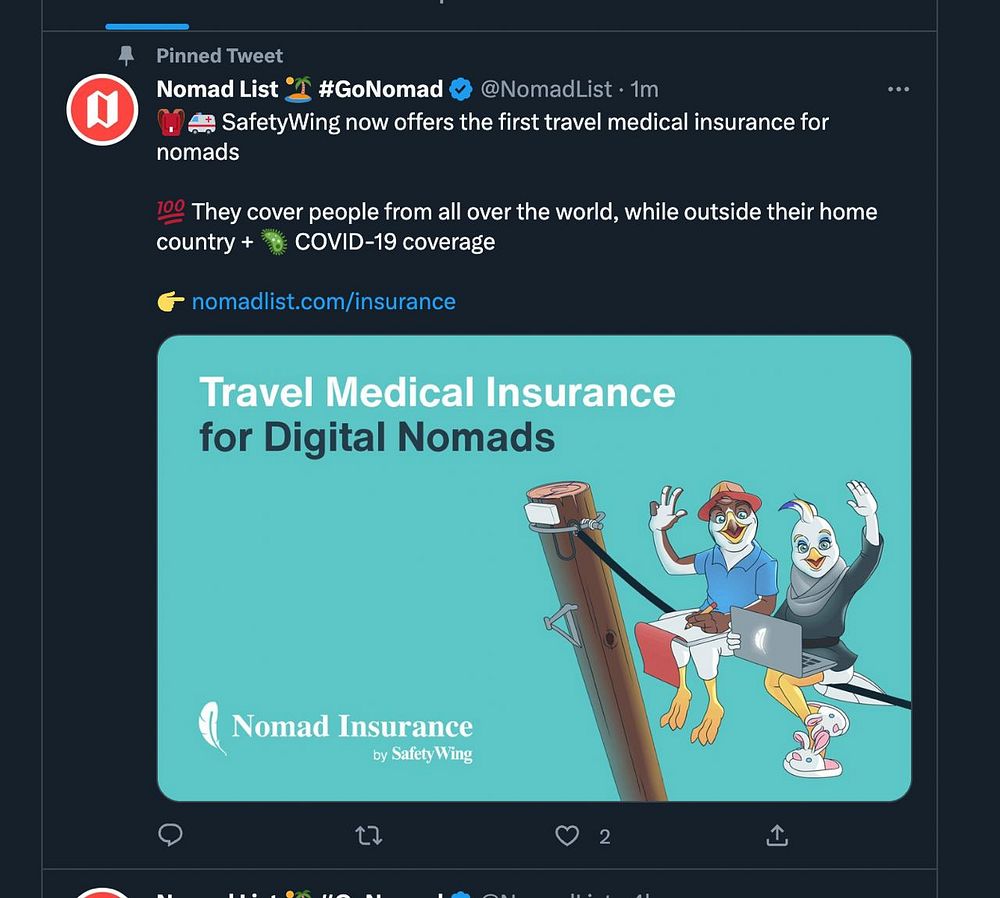Viewport: 1000px width, 898px height.
Task: Click the Nomad Insurance logo in the card
Action: click(336, 735)
